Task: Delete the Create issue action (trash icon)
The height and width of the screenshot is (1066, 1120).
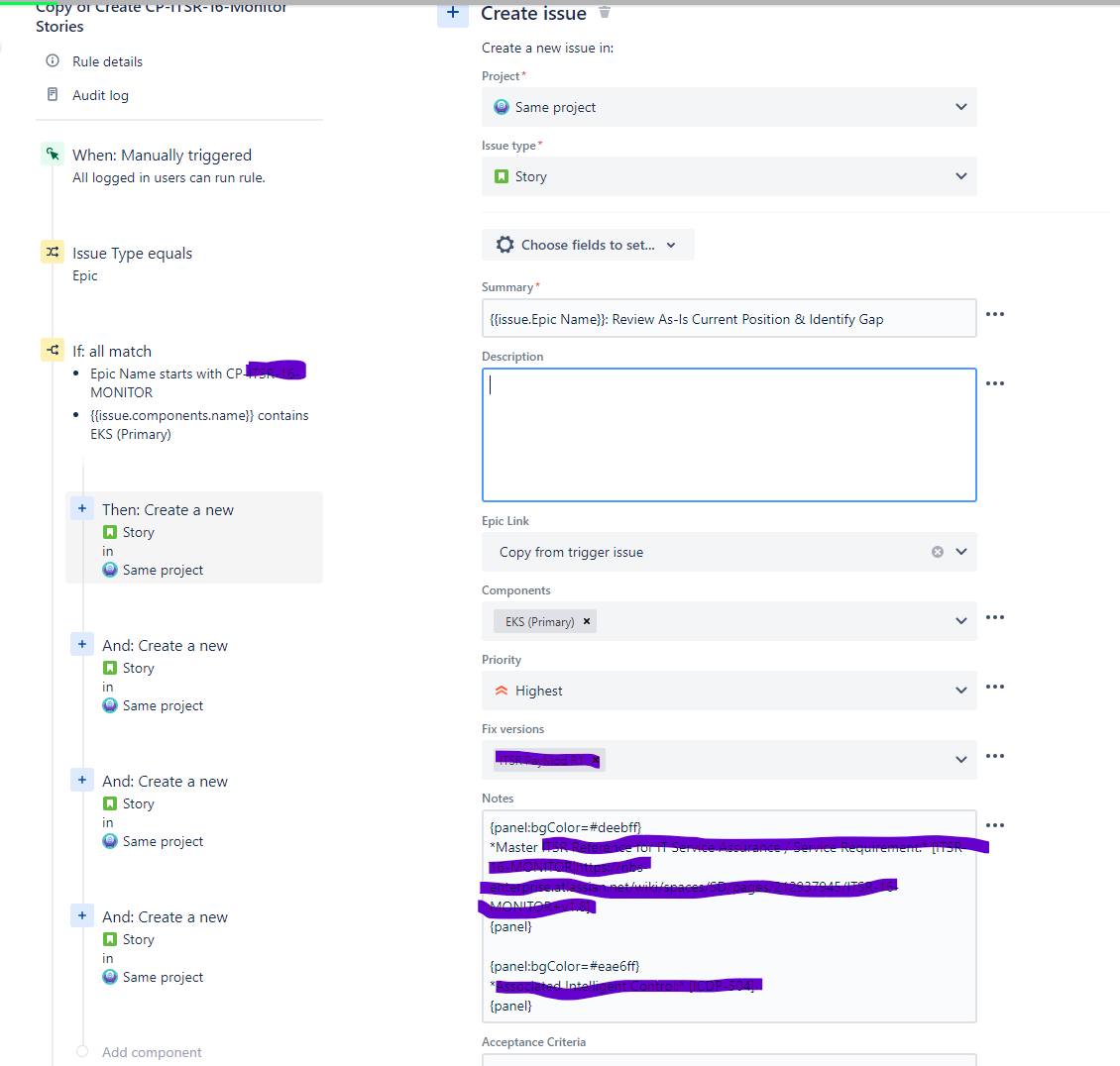Action: [605, 12]
